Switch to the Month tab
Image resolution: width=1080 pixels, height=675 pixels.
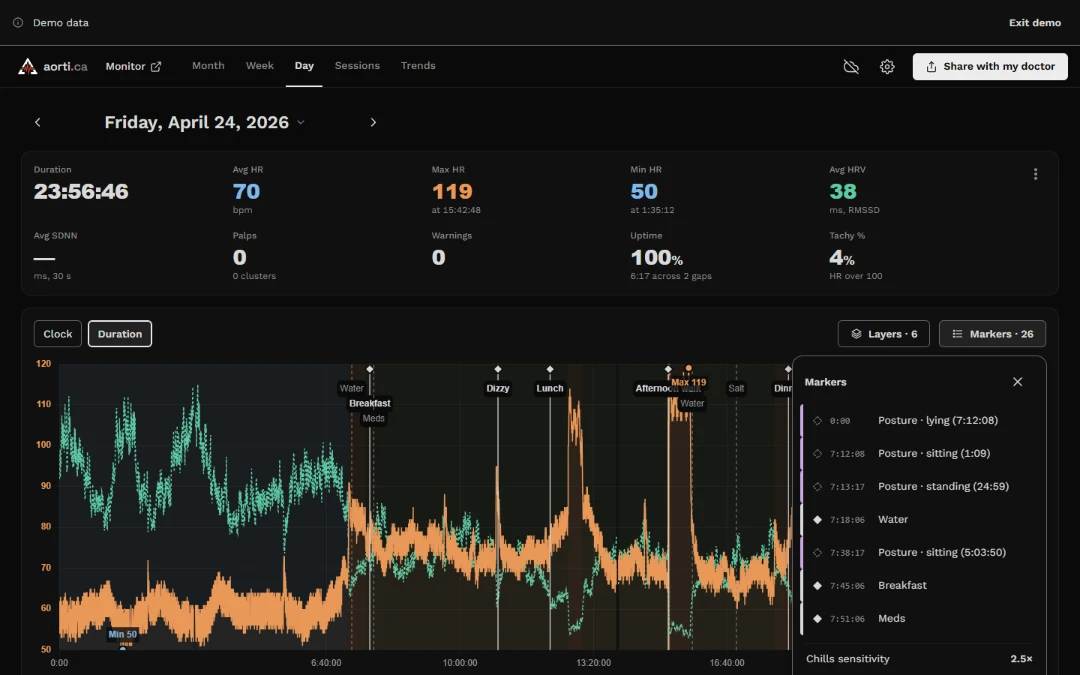(x=208, y=65)
